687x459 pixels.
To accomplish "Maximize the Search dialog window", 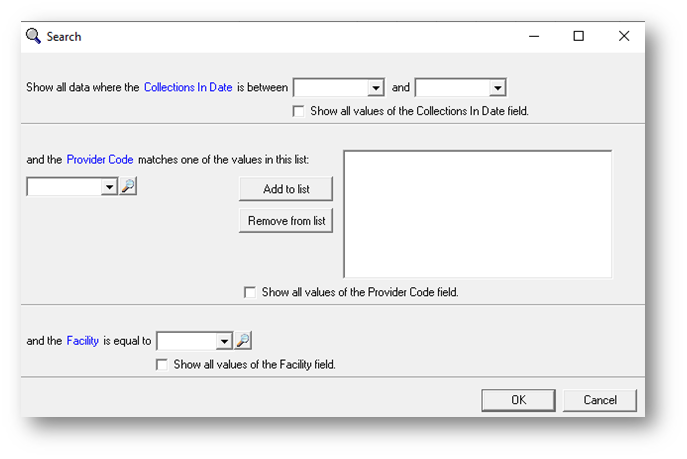I will [x=578, y=36].
